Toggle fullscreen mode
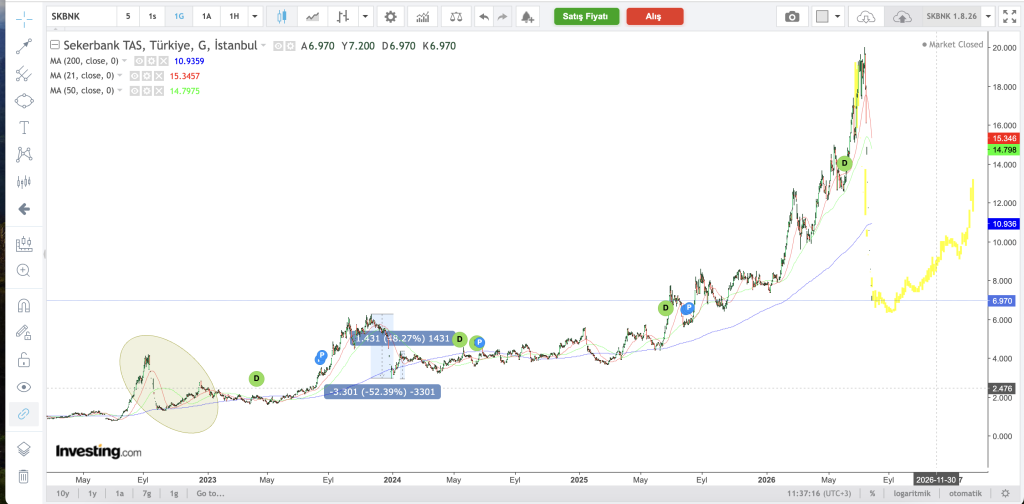 1009,16
